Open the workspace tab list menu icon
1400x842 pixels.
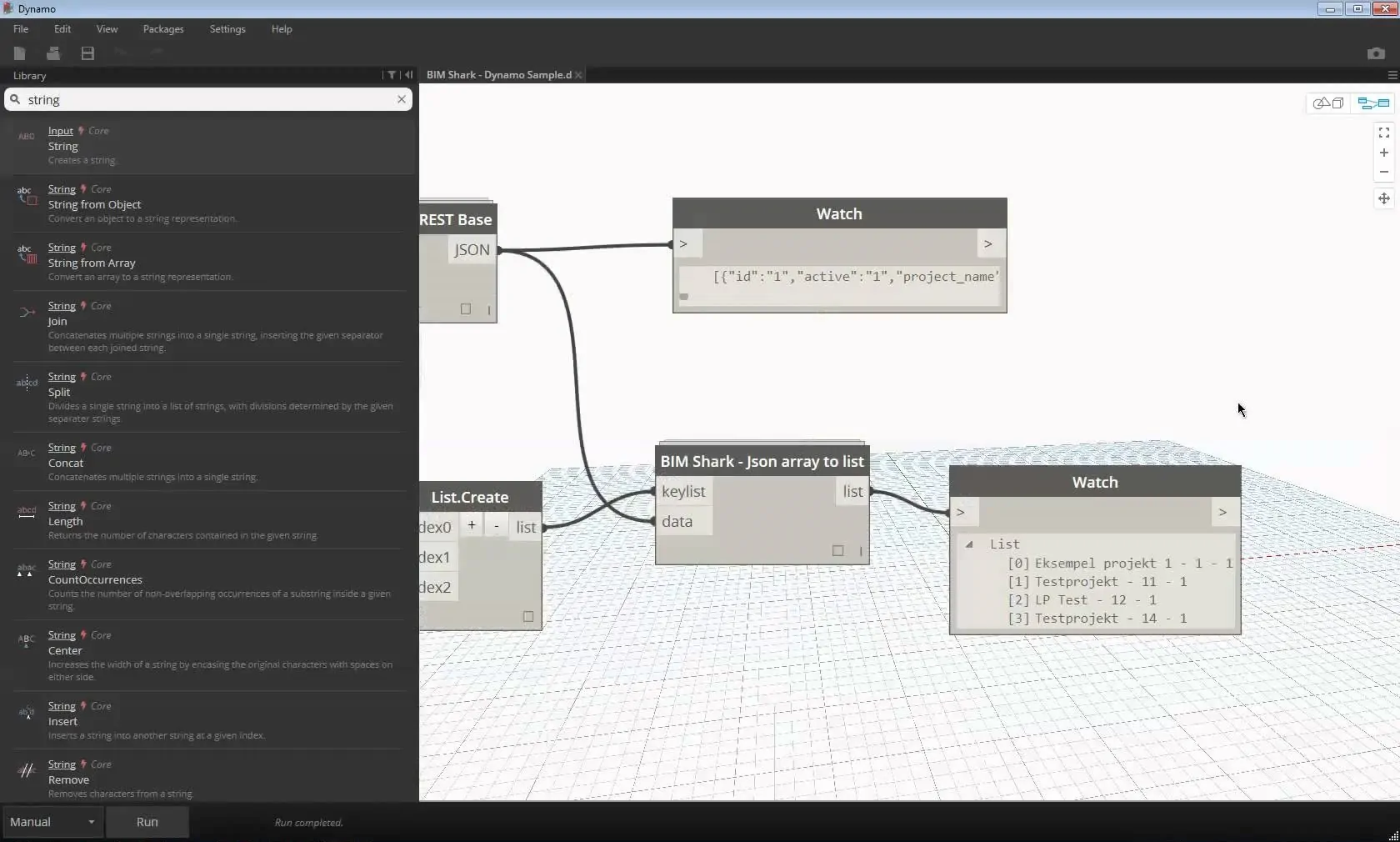tap(1392, 75)
